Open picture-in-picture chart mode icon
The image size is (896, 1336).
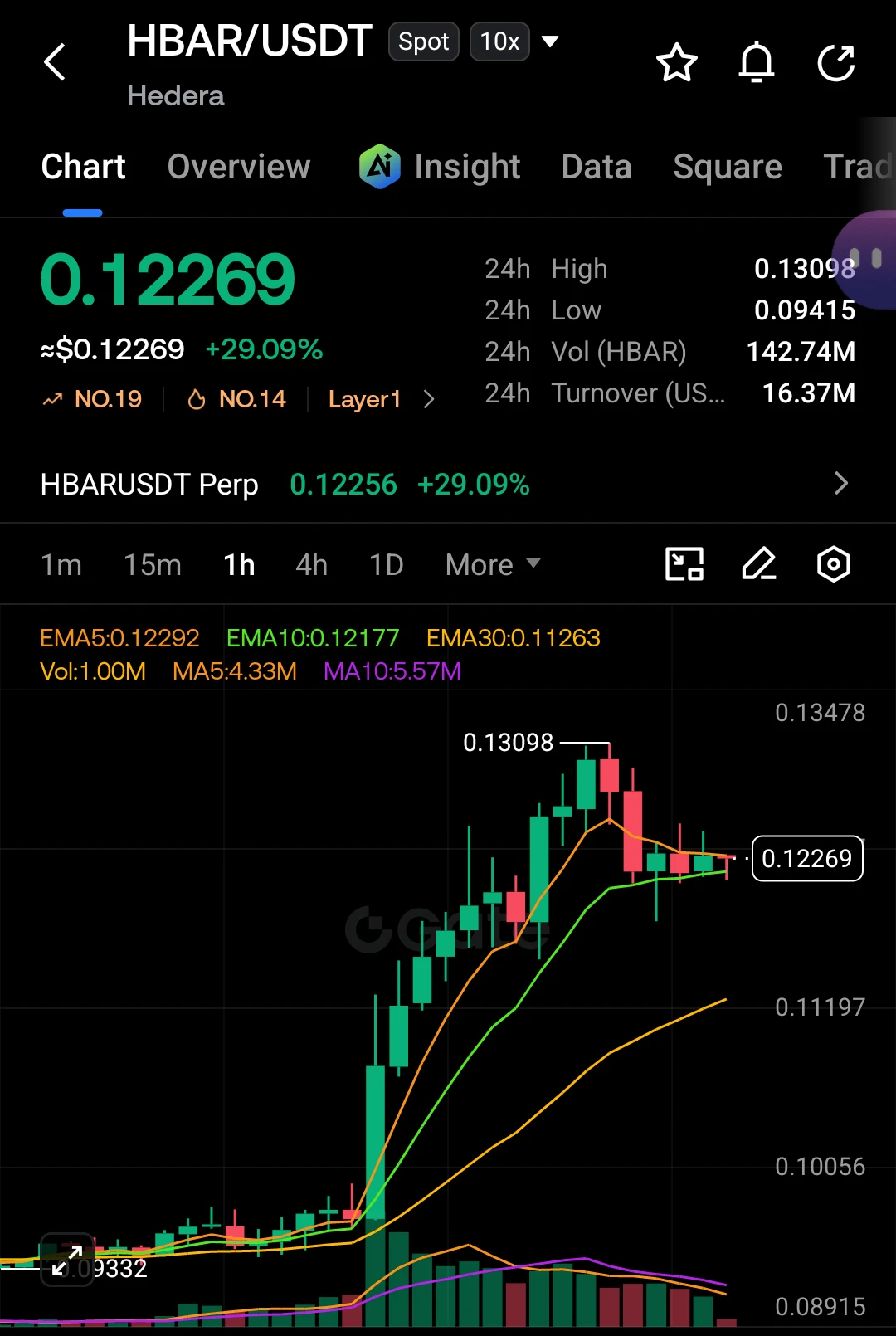(684, 564)
